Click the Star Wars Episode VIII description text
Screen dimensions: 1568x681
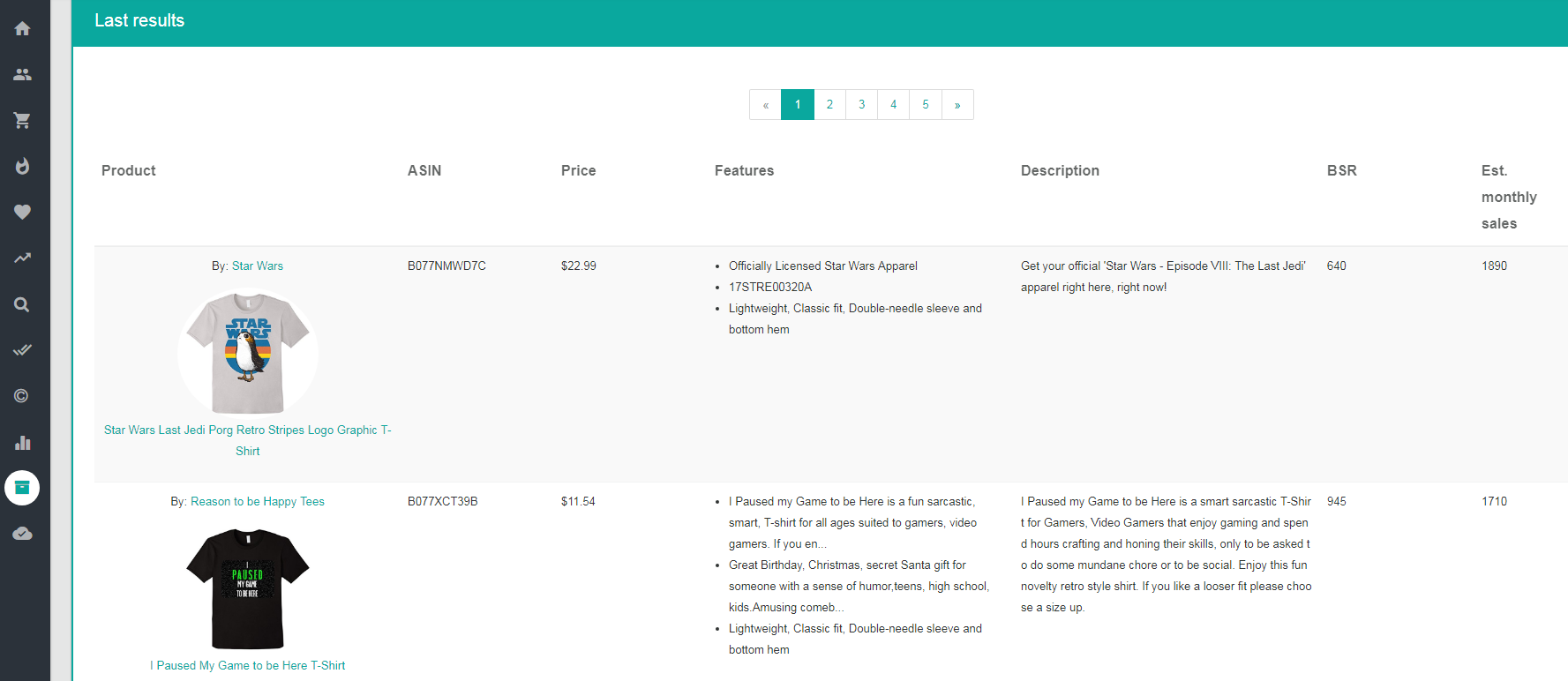click(x=1163, y=276)
